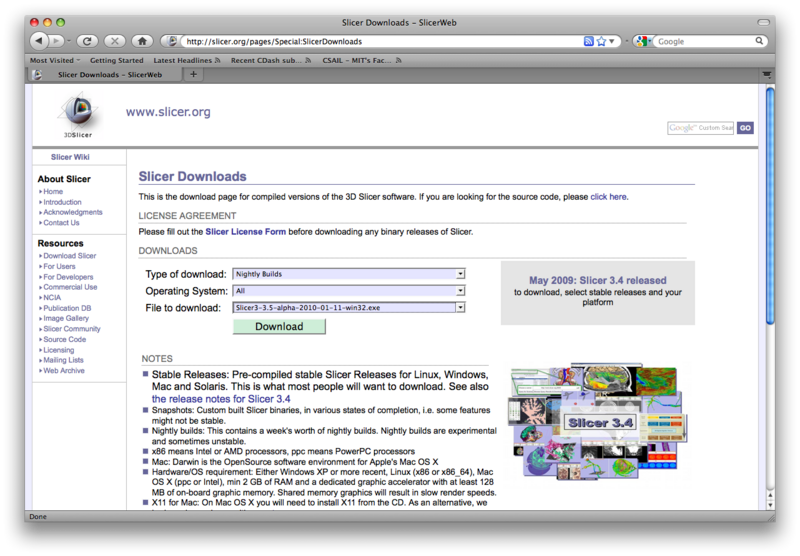Open the Slicer Community sidebar link

pos(72,329)
